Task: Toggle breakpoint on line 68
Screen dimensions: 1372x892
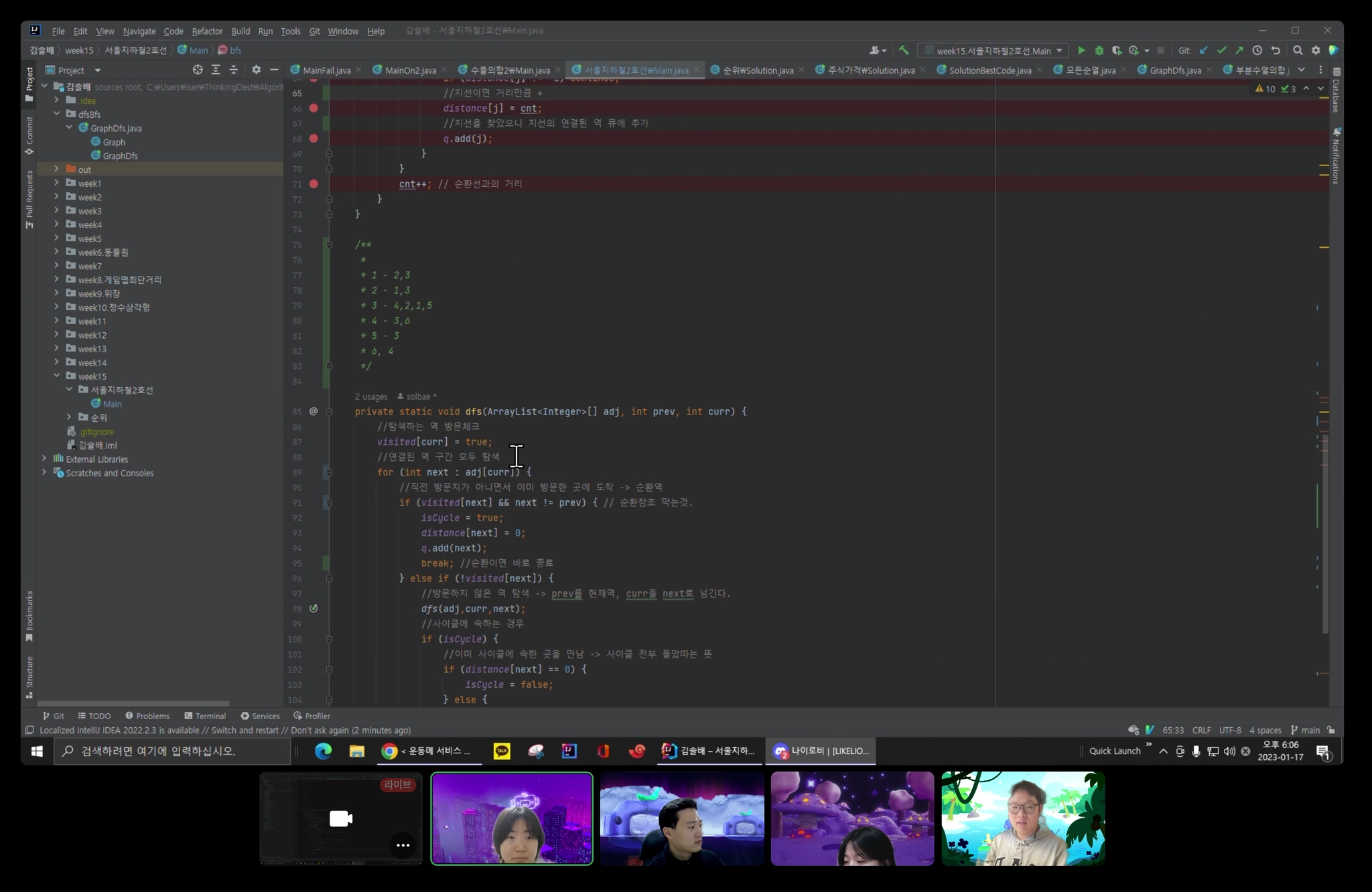Action: (314, 139)
